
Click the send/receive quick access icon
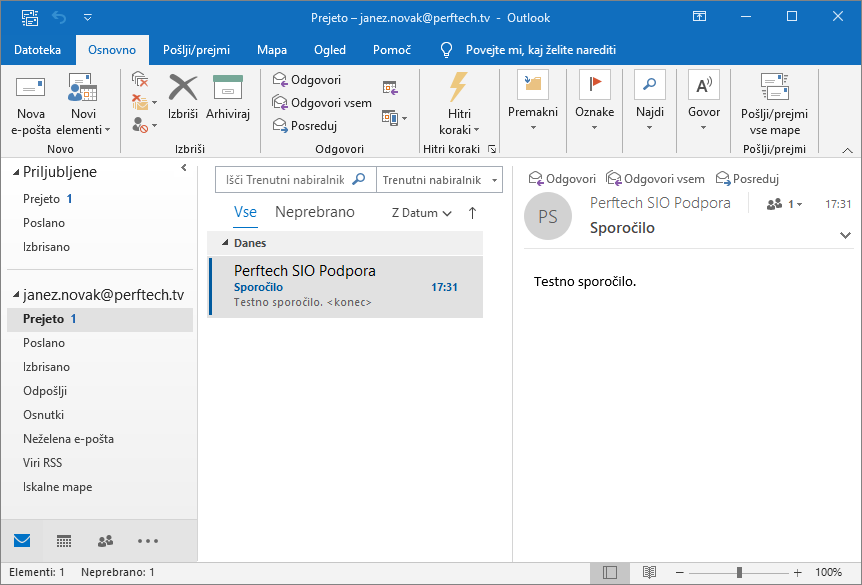pos(30,18)
